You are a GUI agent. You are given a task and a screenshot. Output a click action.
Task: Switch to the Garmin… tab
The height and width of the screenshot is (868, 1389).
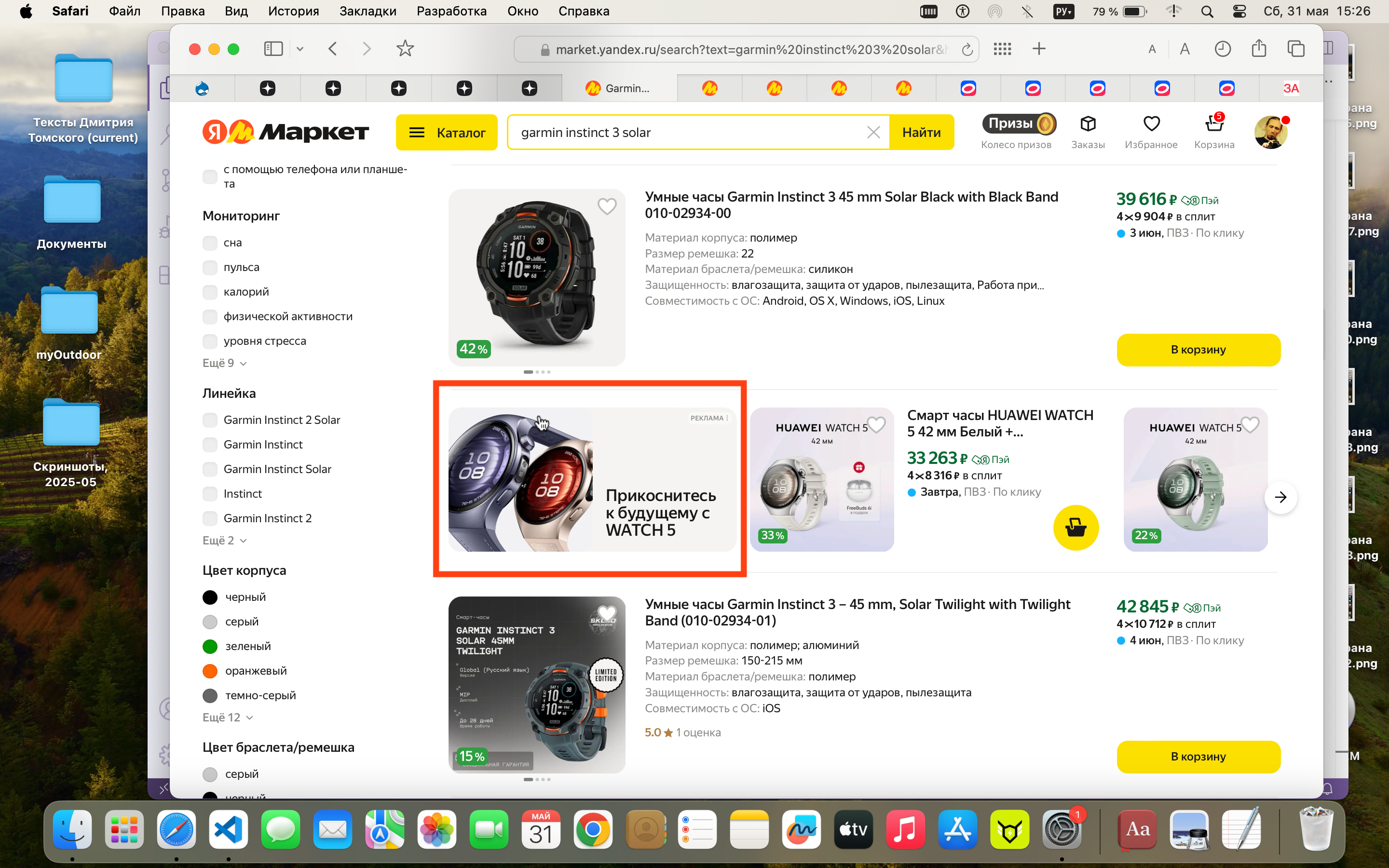pos(619,88)
